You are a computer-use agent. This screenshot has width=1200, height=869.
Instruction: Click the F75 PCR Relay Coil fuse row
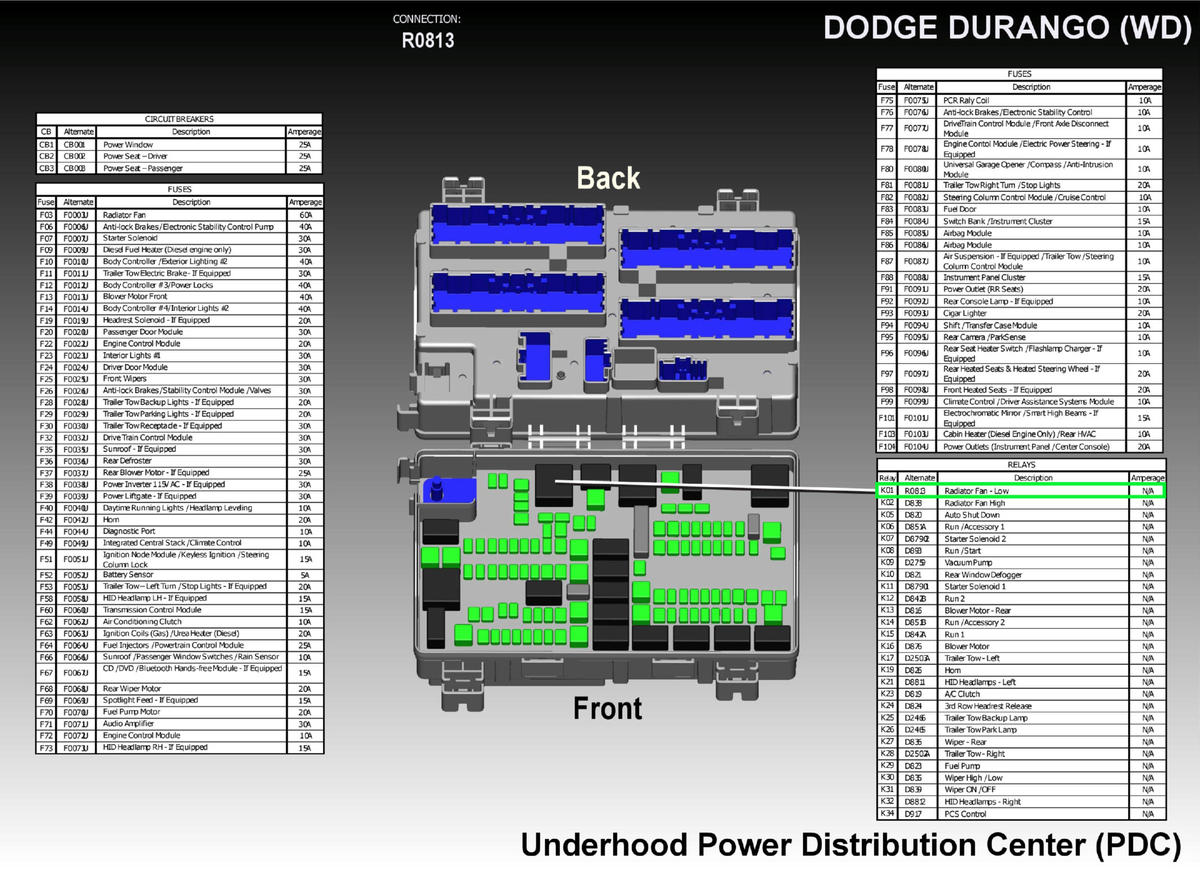pyautogui.click(x=1019, y=101)
